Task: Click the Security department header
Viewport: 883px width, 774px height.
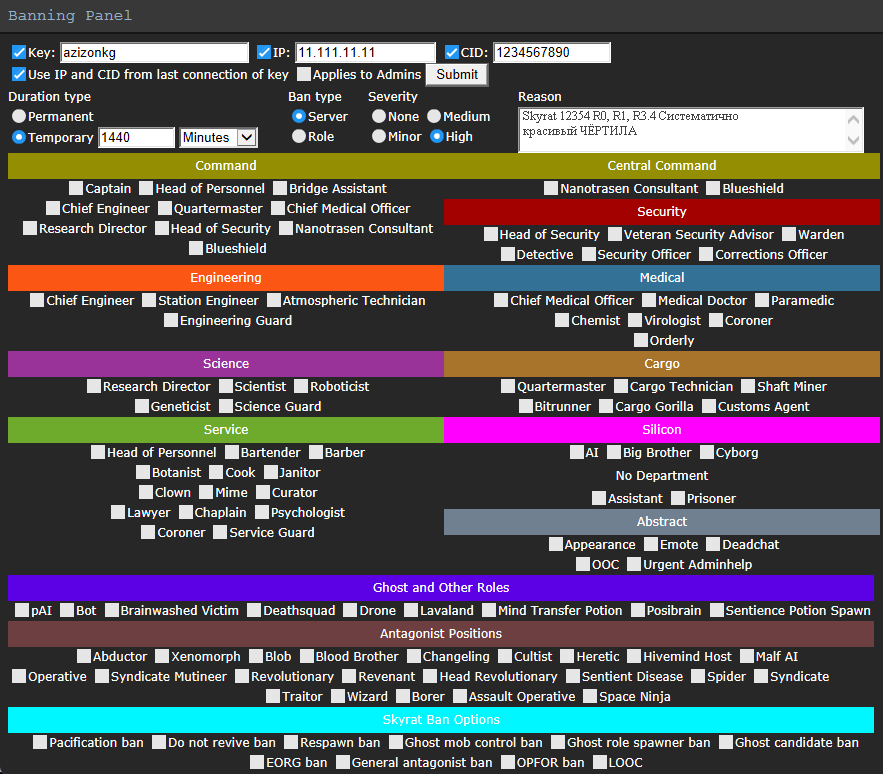Action: pyautogui.click(x=661, y=211)
